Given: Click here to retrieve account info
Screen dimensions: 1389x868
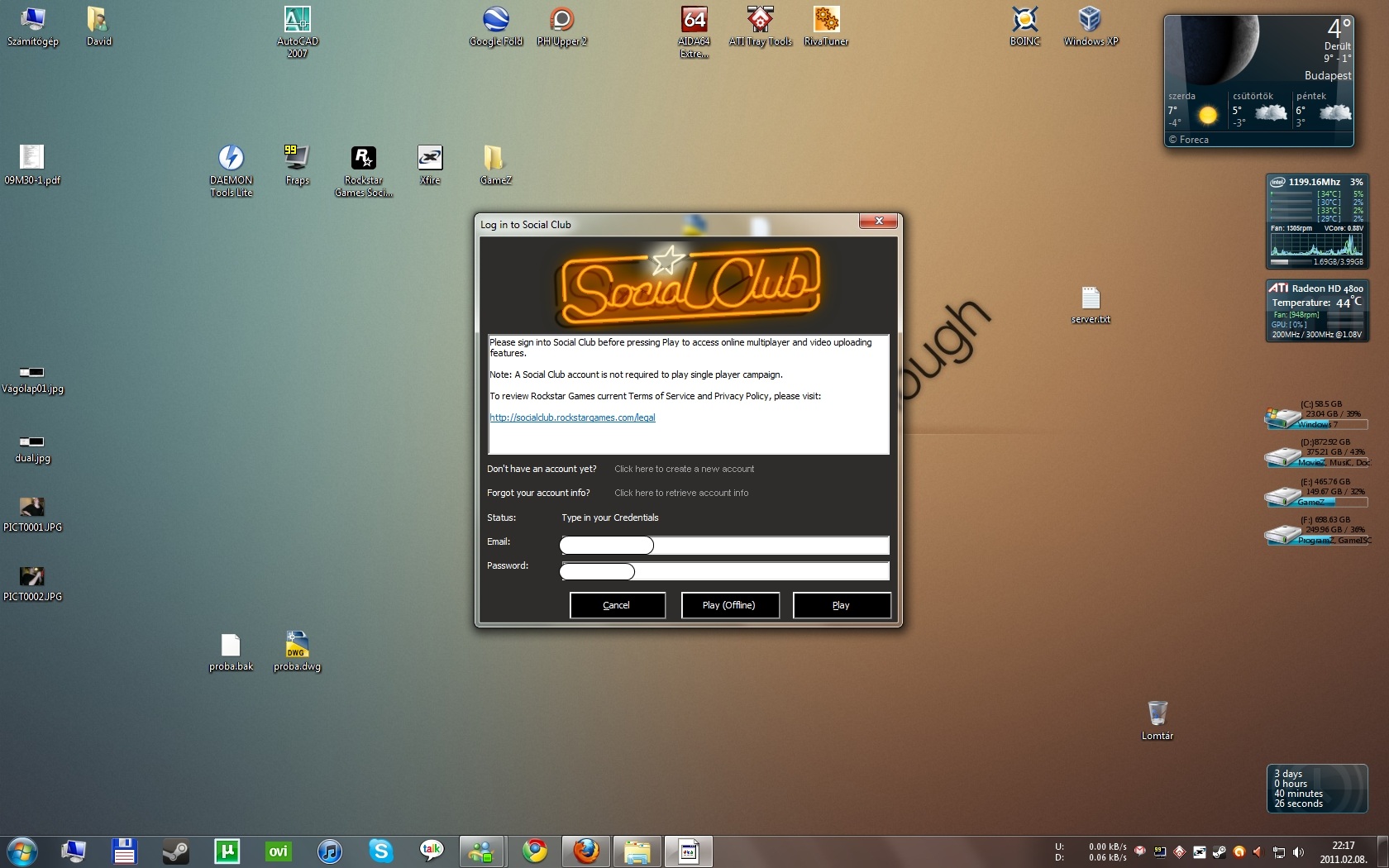Looking at the screenshot, I should pos(681,493).
